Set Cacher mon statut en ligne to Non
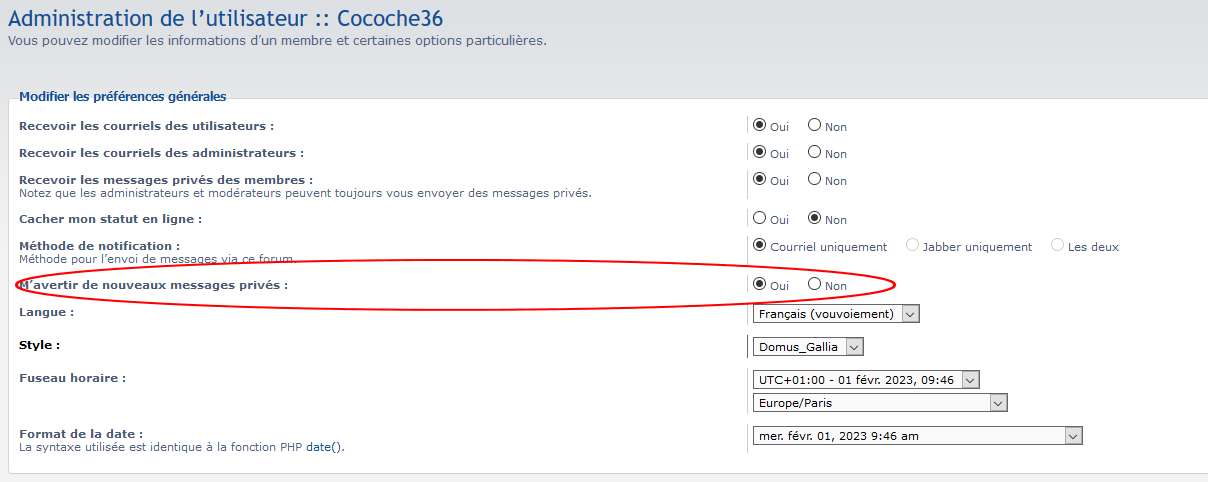Screen dimensions: 1208x482 (x=815, y=218)
